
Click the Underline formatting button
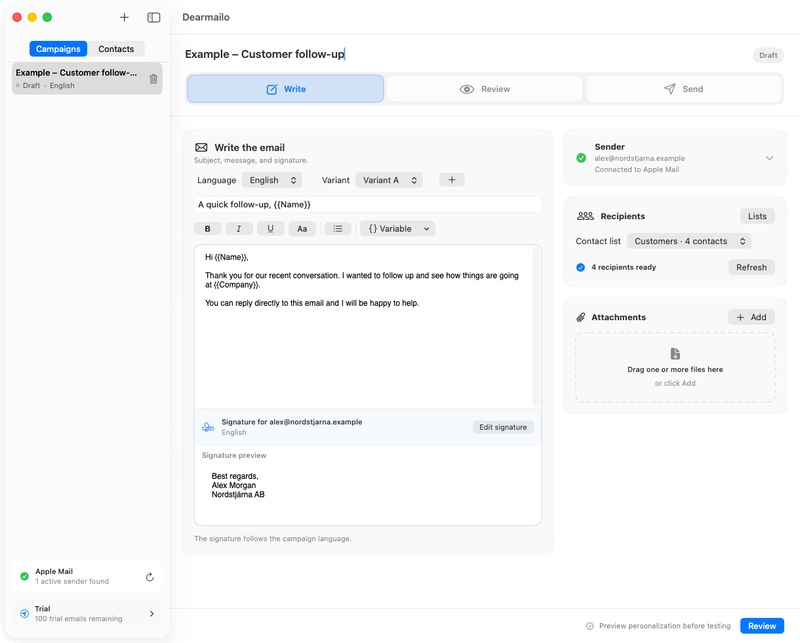click(270, 229)
